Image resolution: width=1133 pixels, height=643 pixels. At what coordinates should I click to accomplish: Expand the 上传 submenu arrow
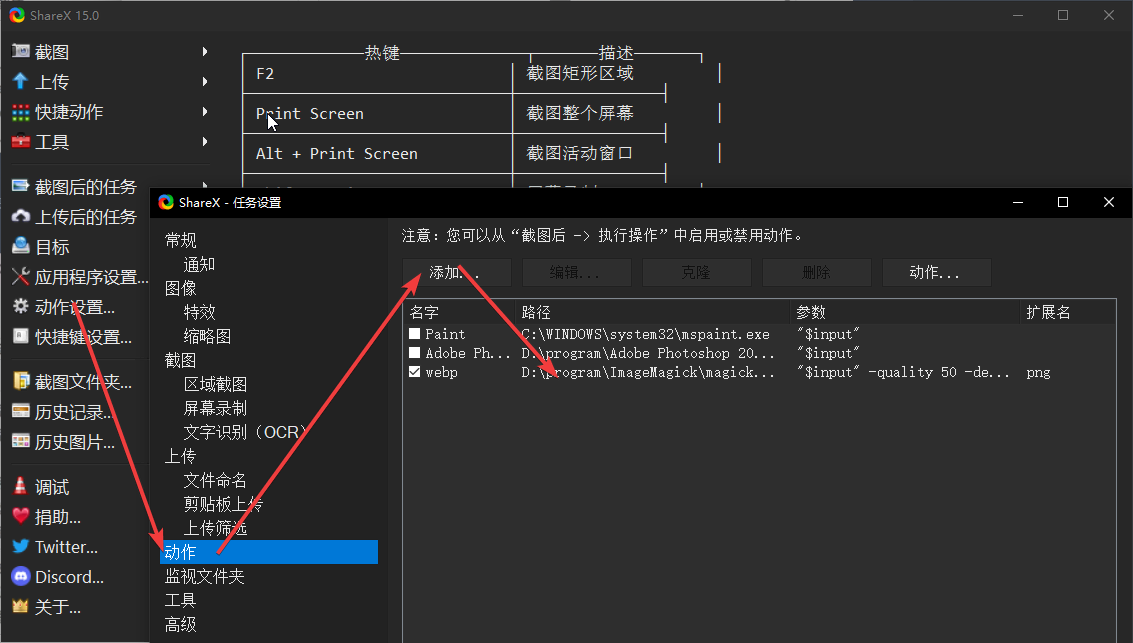[205, 82]
